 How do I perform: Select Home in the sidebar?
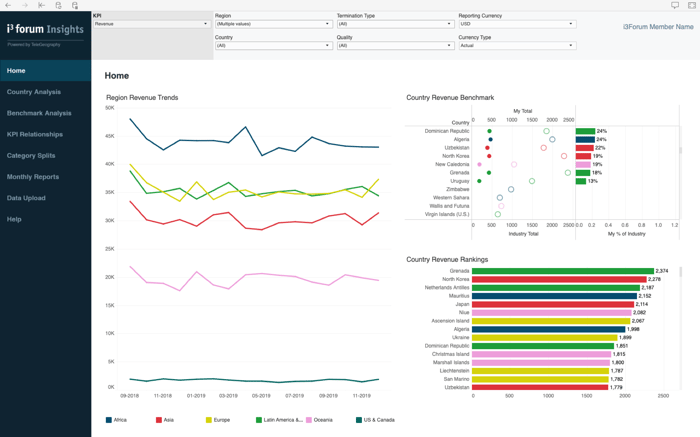[x=46, y=71]
